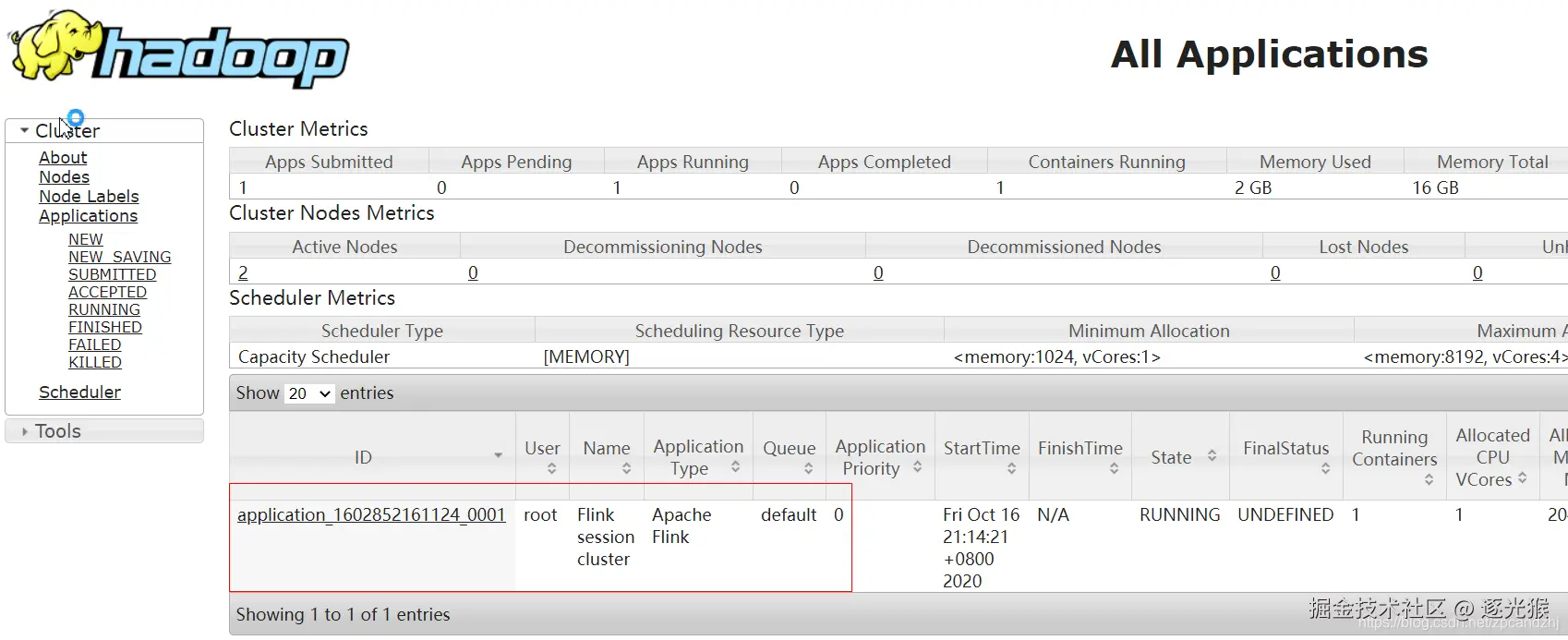Go to the Nodes page
1568x640 pixels.
coord(64,177)
